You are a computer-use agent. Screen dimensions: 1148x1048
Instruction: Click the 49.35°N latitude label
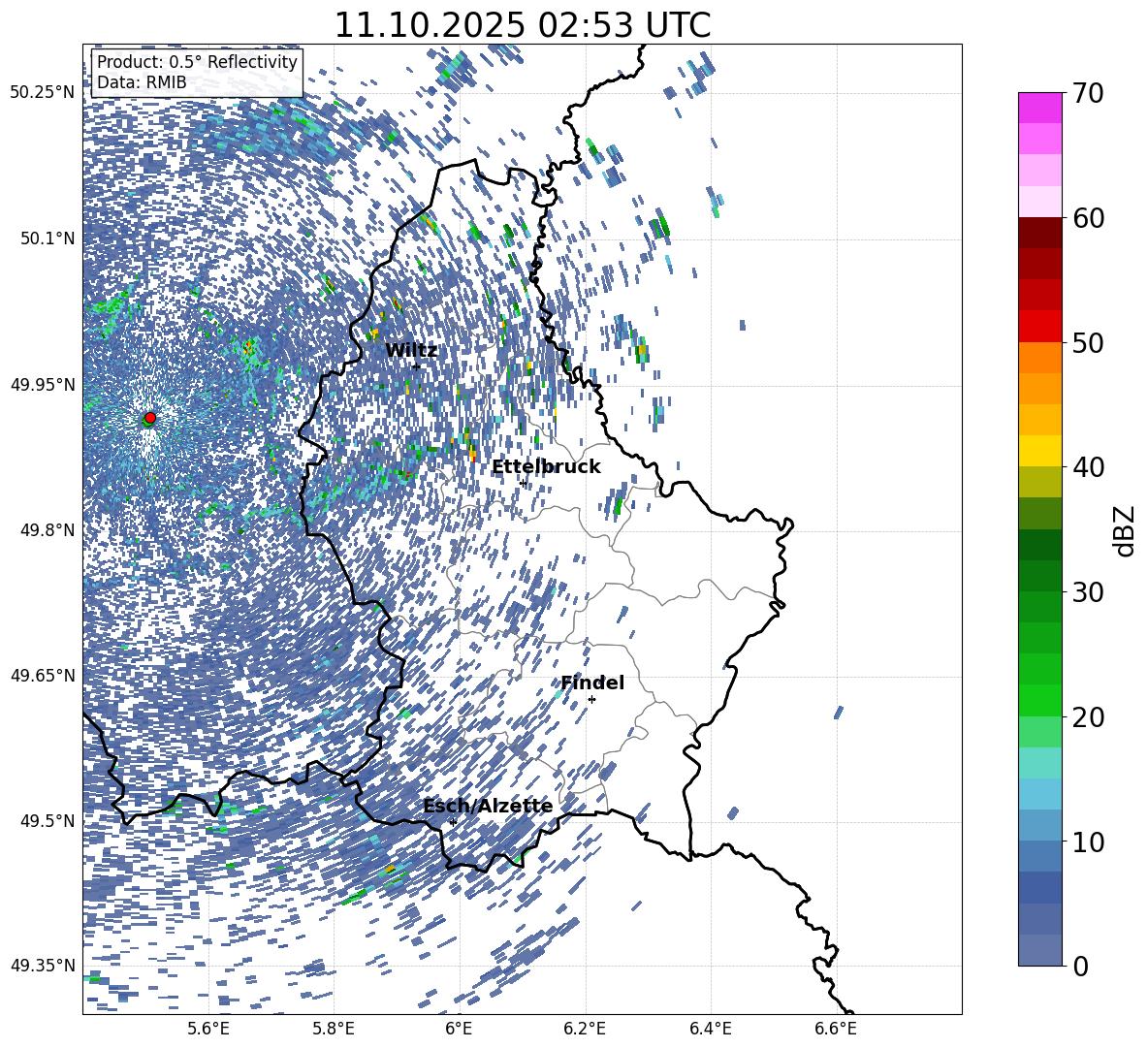(x=43, y=966)
